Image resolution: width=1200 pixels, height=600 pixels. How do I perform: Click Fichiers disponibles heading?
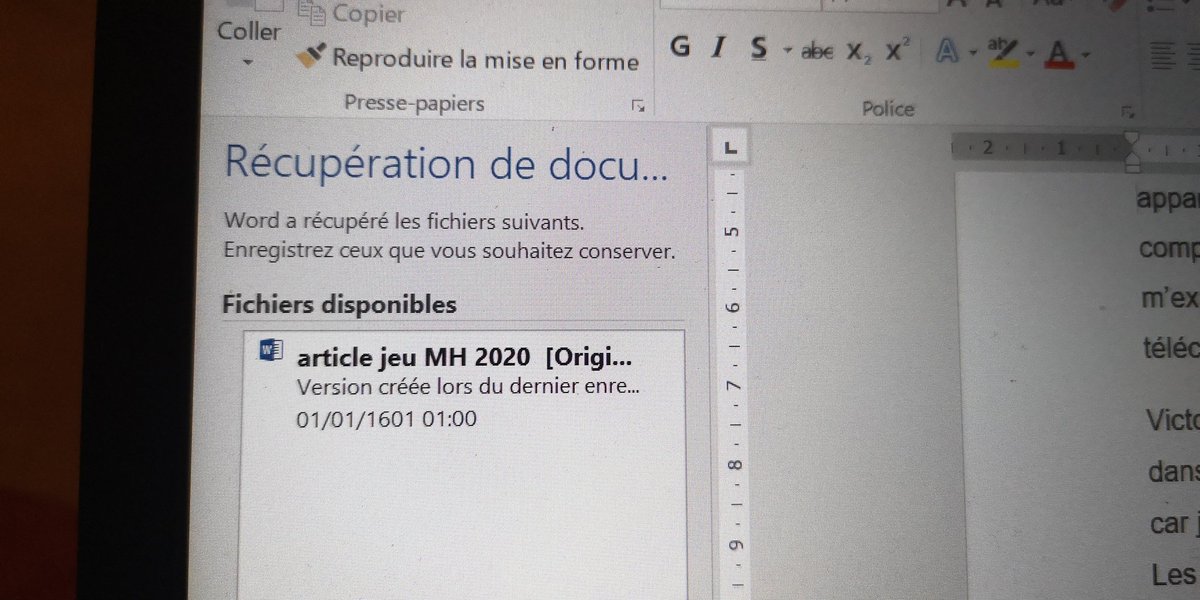click(340, 304)
